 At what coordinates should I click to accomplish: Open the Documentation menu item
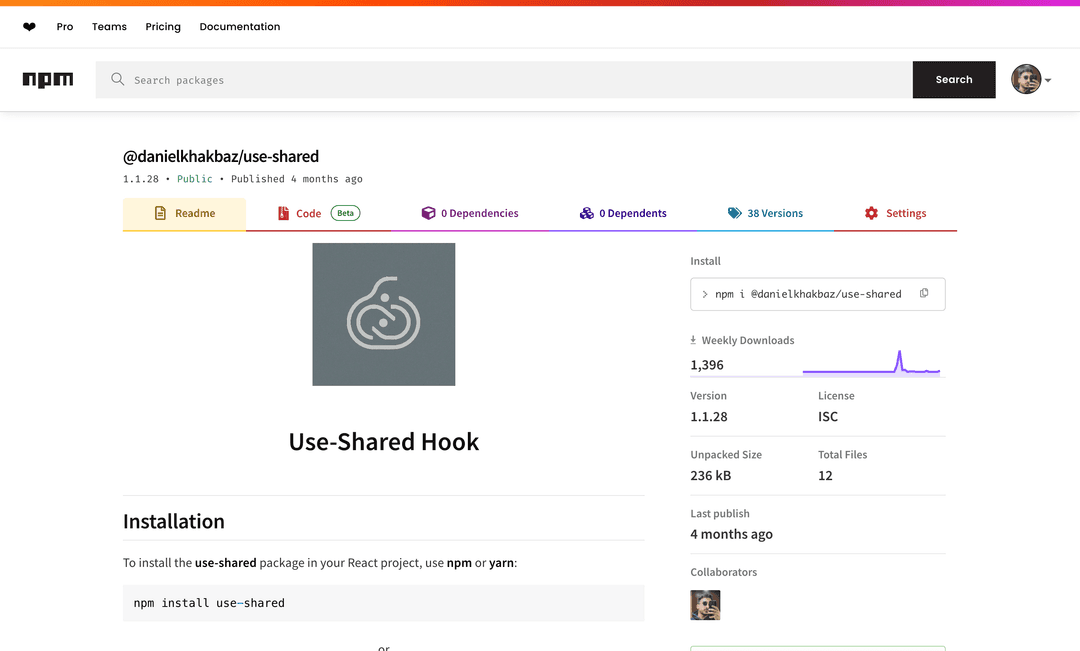click(x=240, y=27)
